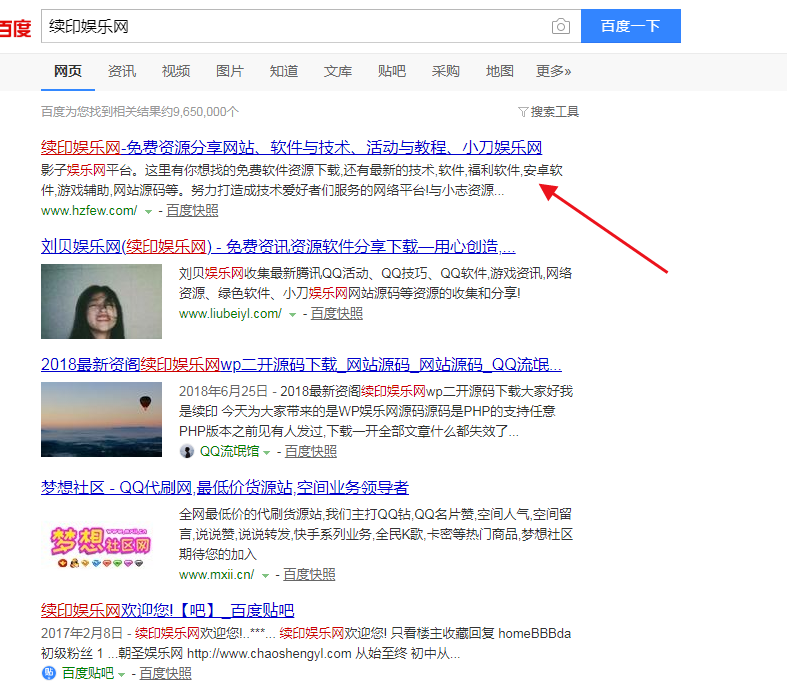Click the 百度贴吧 paw source icon

(49, 673)
